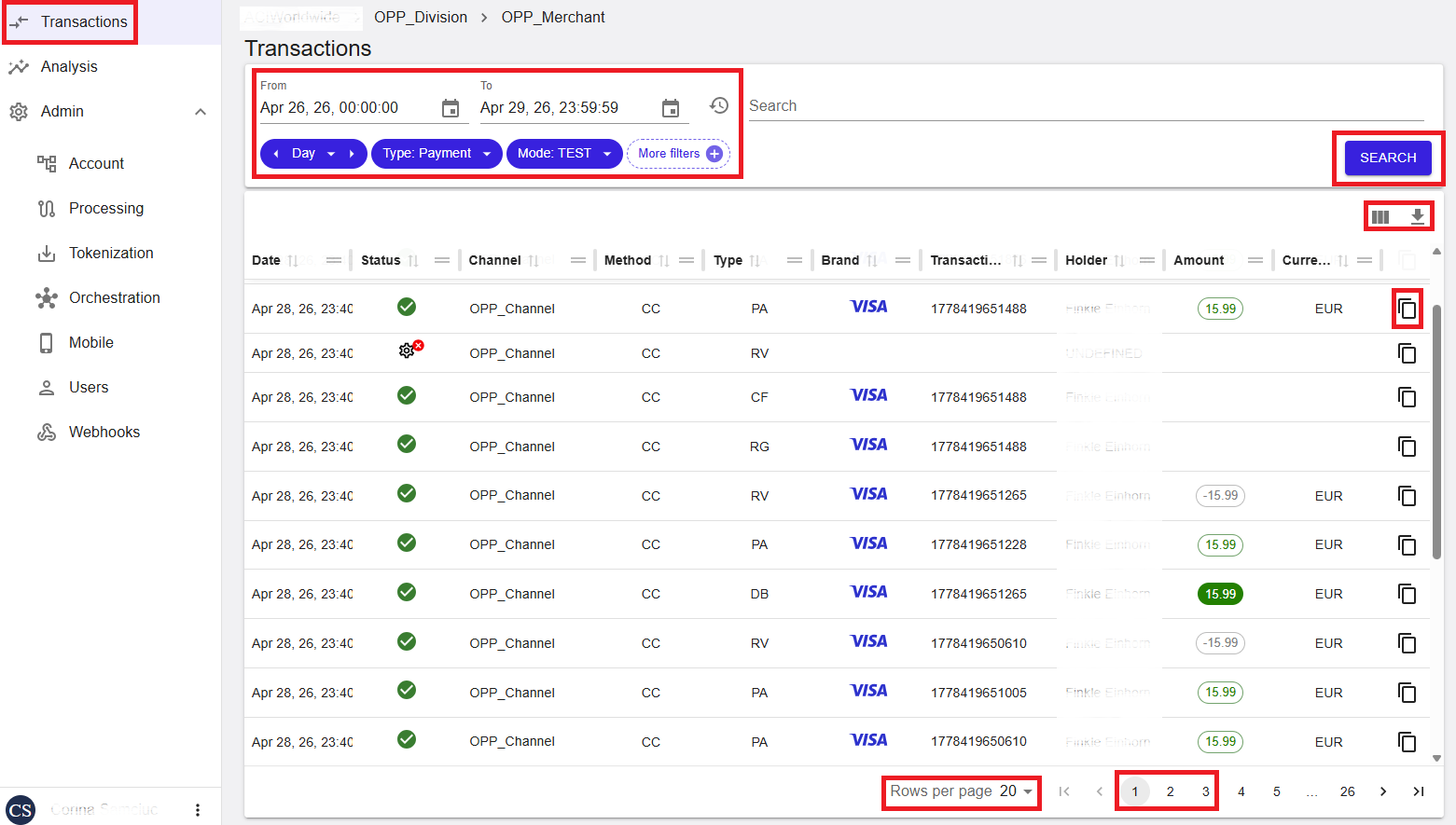Screen dimensions: 1456x825
Task: Go to page 4
Action: click(1241, 791)
